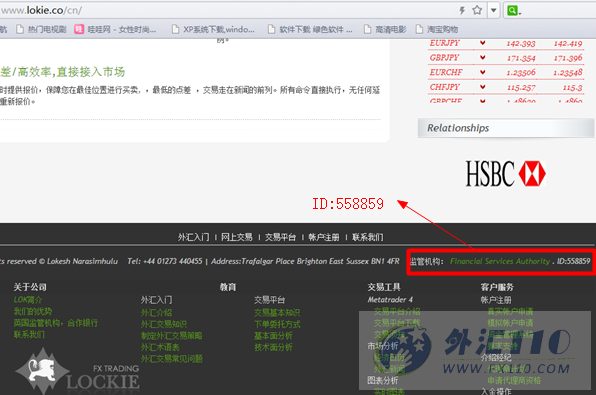The height and width of the screenshot is (395, 596).
Task: Click the EURJPY currency pair row
Action: [x=506, y=43]
